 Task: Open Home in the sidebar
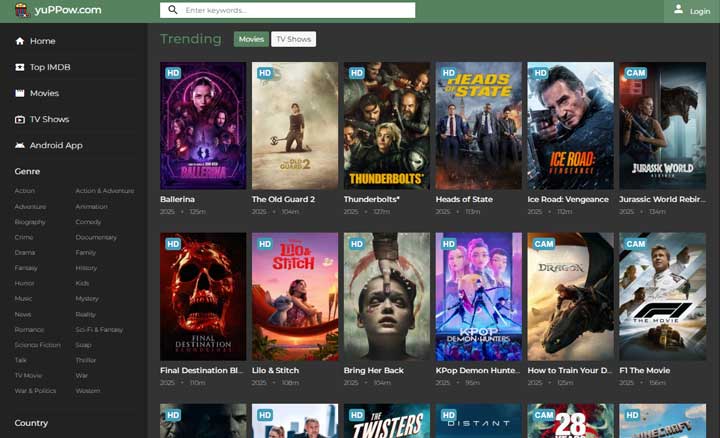pos(43,41)
